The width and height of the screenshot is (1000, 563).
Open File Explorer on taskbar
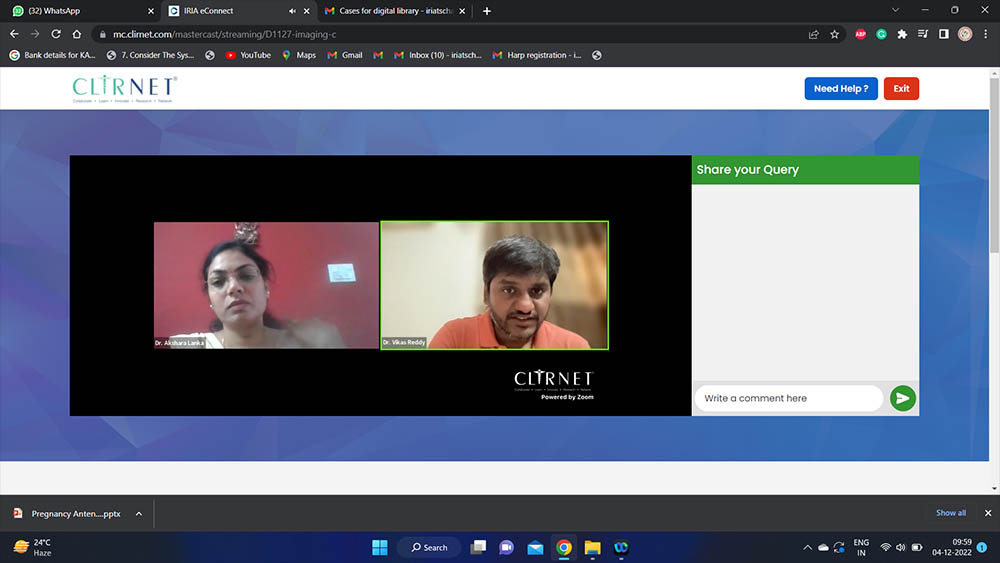pyautogui.click(x=592, y=548)
